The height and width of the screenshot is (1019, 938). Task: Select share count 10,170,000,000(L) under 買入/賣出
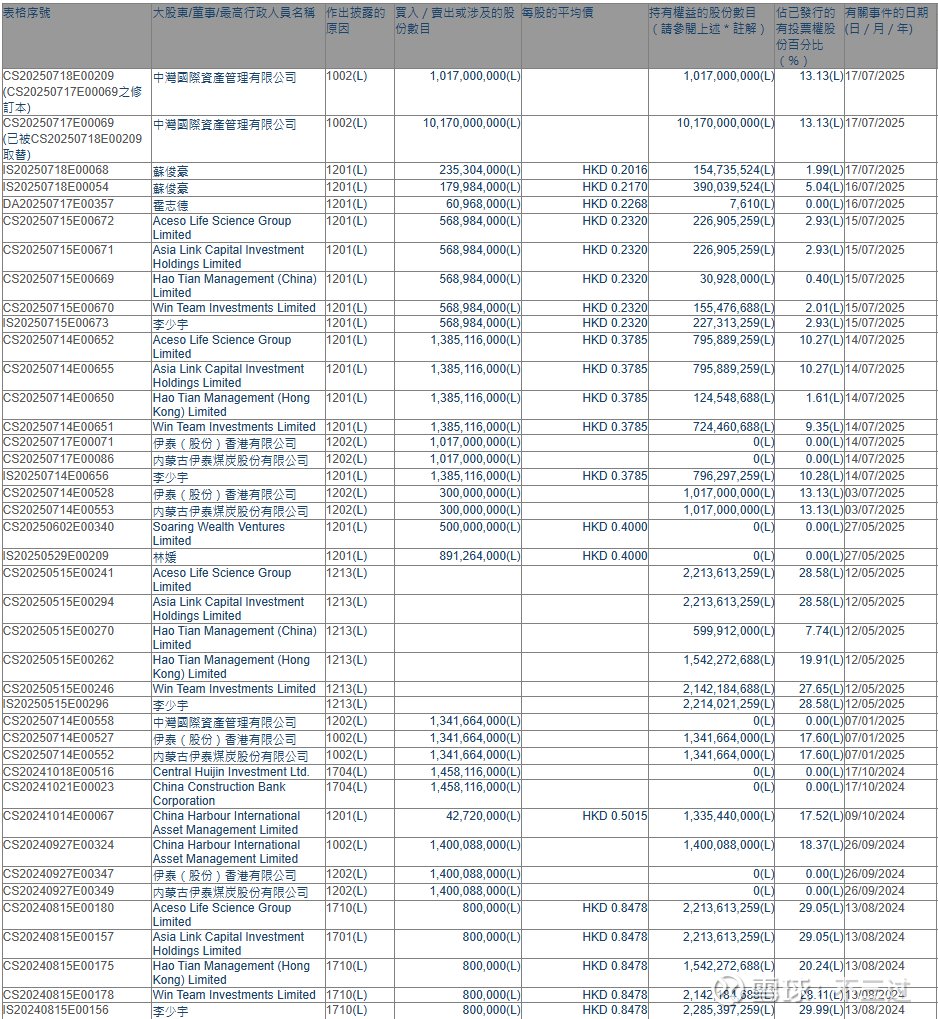coord(471,123)
